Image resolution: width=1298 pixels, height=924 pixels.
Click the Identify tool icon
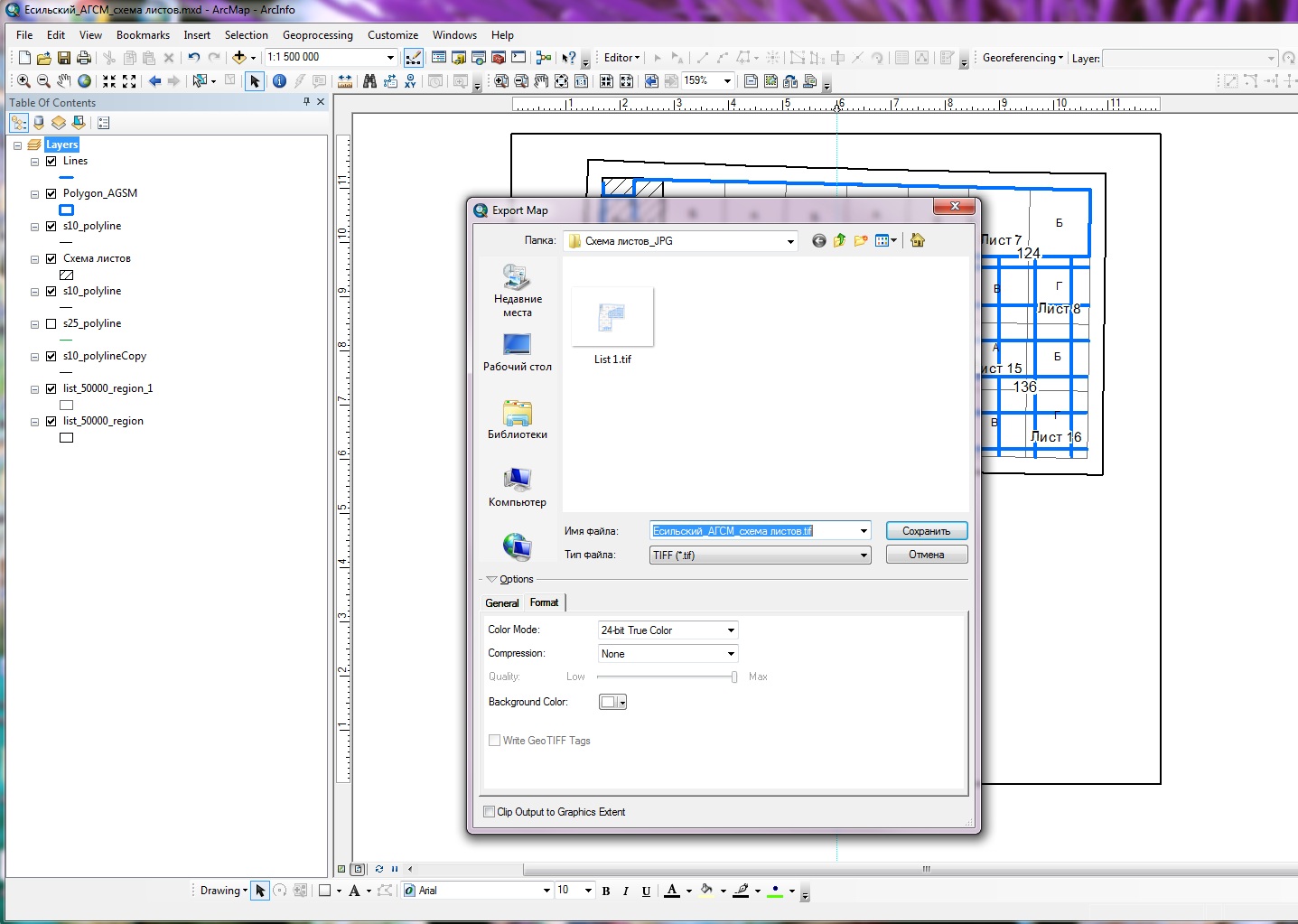(279, 81)
